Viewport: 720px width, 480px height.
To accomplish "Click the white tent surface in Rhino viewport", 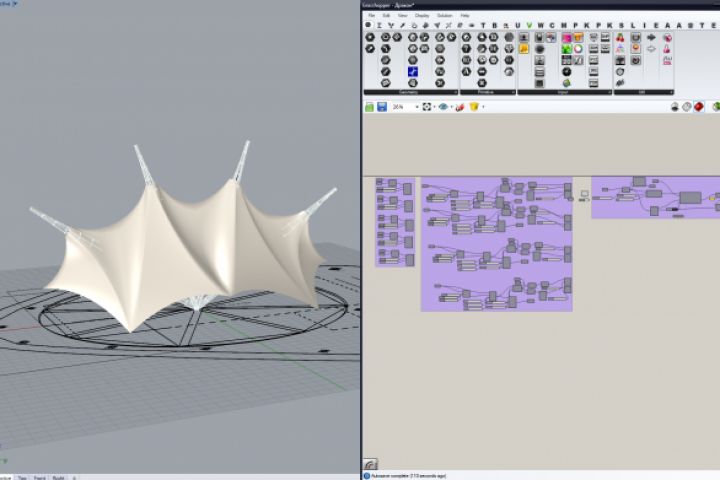I will (x=184, y=248).
